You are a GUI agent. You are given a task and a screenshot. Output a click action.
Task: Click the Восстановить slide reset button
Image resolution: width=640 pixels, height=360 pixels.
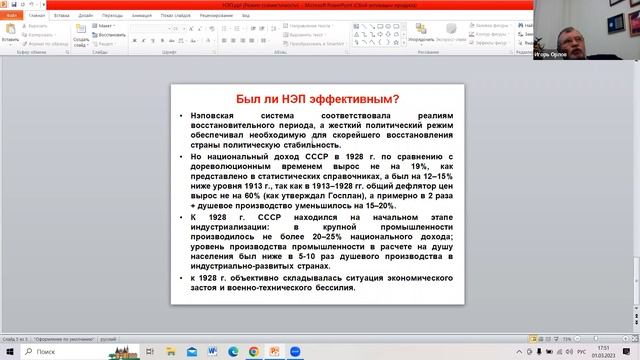pyautogui.click(x=109, y=35)
